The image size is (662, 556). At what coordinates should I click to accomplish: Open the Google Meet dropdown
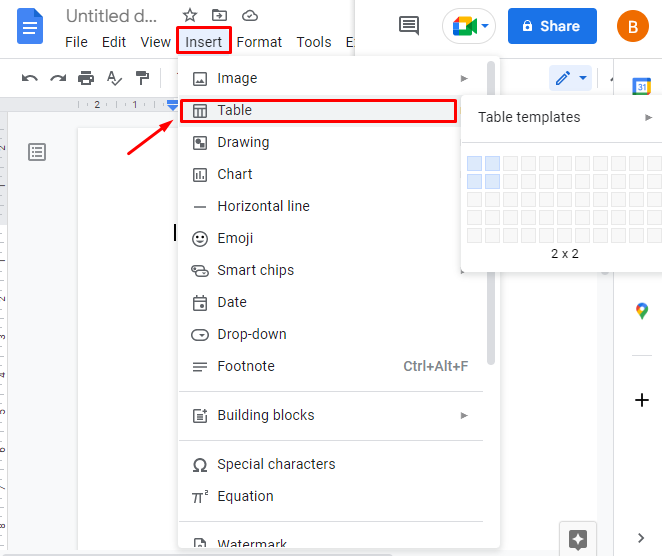point(469,26)
